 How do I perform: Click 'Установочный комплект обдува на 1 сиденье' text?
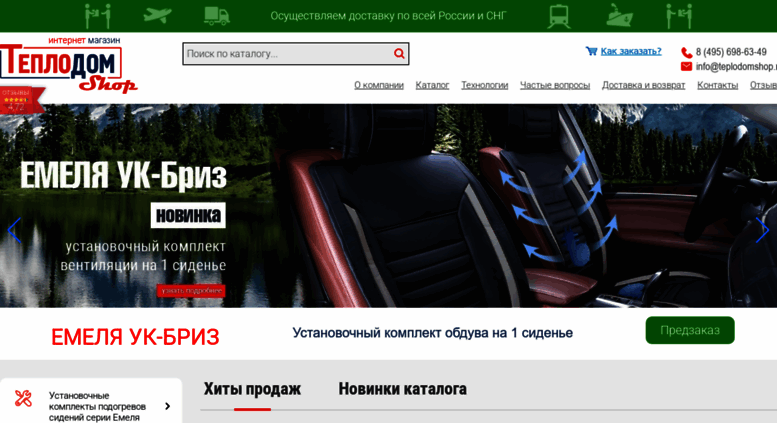(x=432, y=333)
